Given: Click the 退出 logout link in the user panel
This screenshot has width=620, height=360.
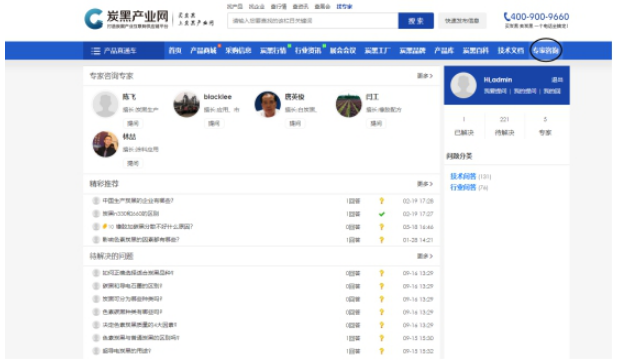Looking at the screenshot, I should coord(557,80).
